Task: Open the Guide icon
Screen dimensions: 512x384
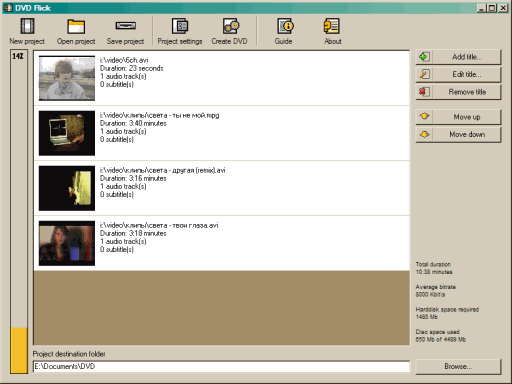Action: point(285,26)
